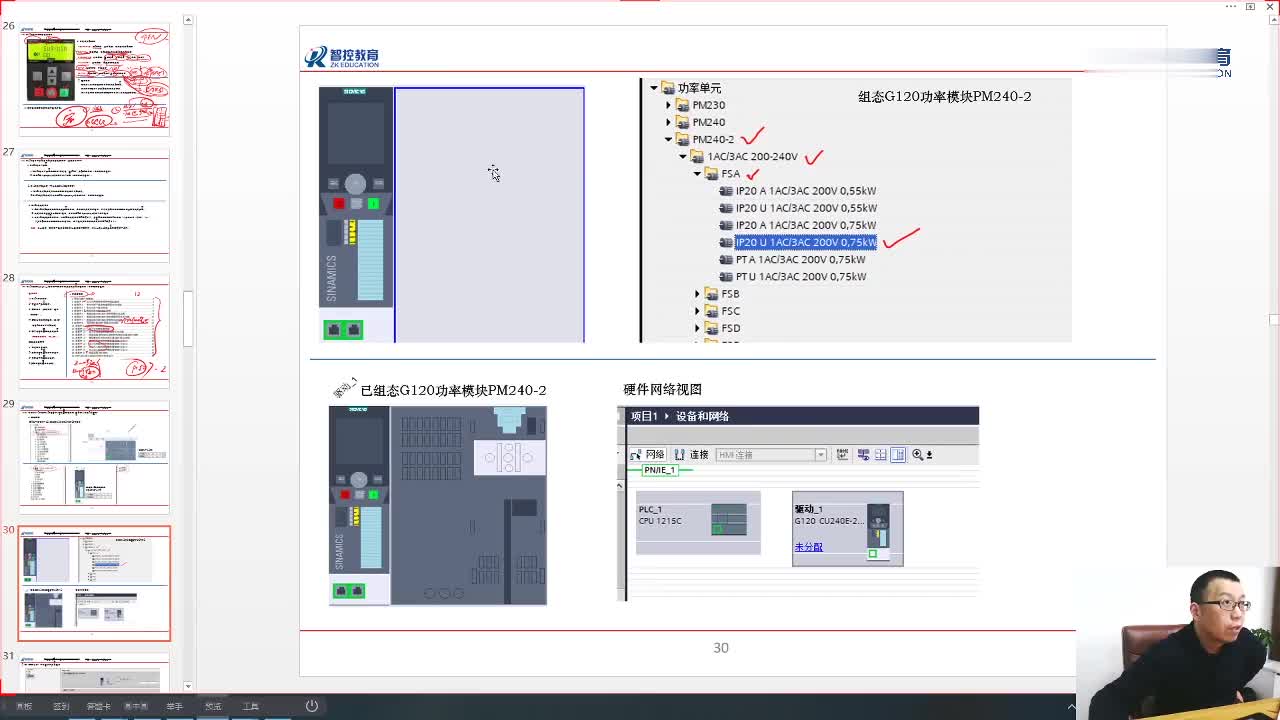Collapse the 功率单元 root folder arrow
Image resolution: width=1280 pixels, height=720 pixels.
[x=654, y=88]
